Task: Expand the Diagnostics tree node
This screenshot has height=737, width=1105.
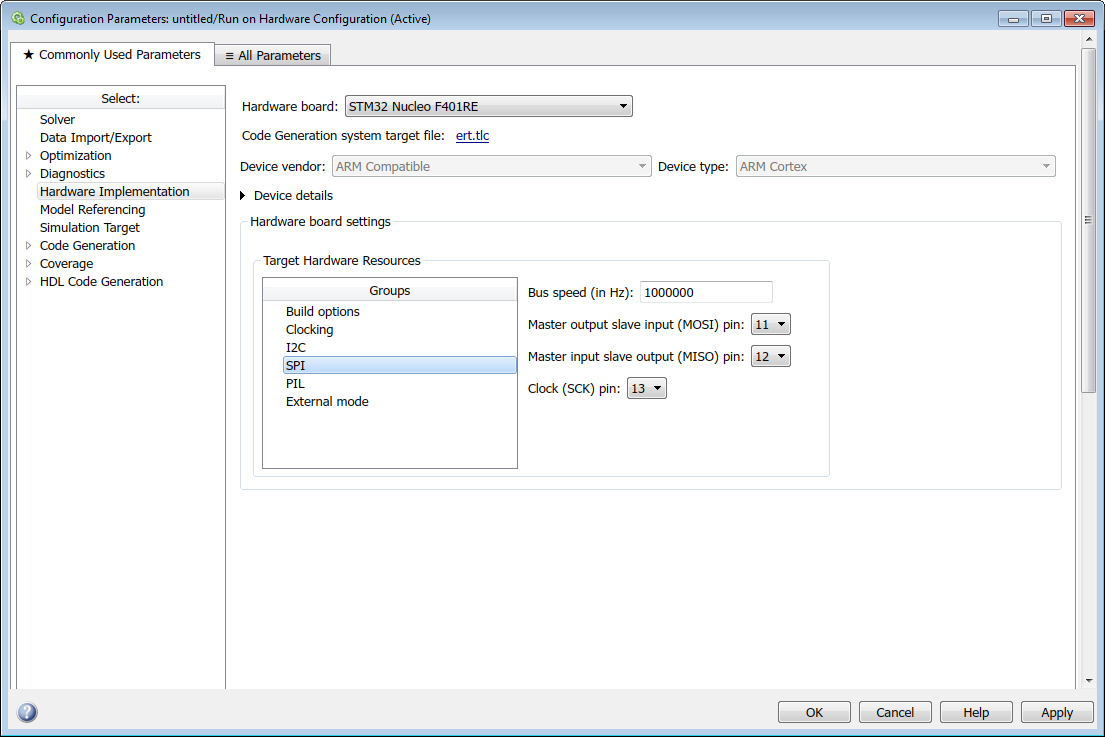Action: (x=28, y=174)
